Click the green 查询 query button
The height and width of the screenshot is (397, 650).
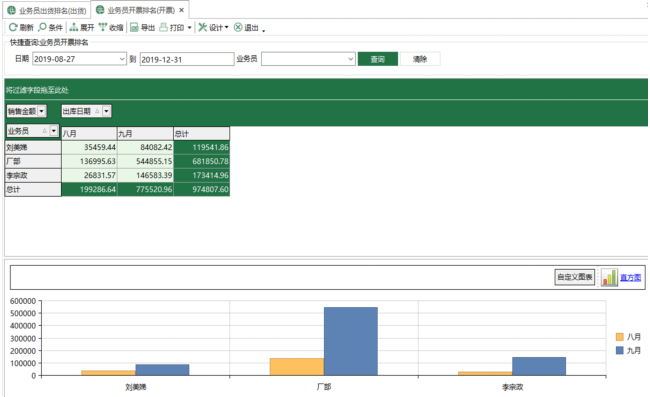click(378, 59)
